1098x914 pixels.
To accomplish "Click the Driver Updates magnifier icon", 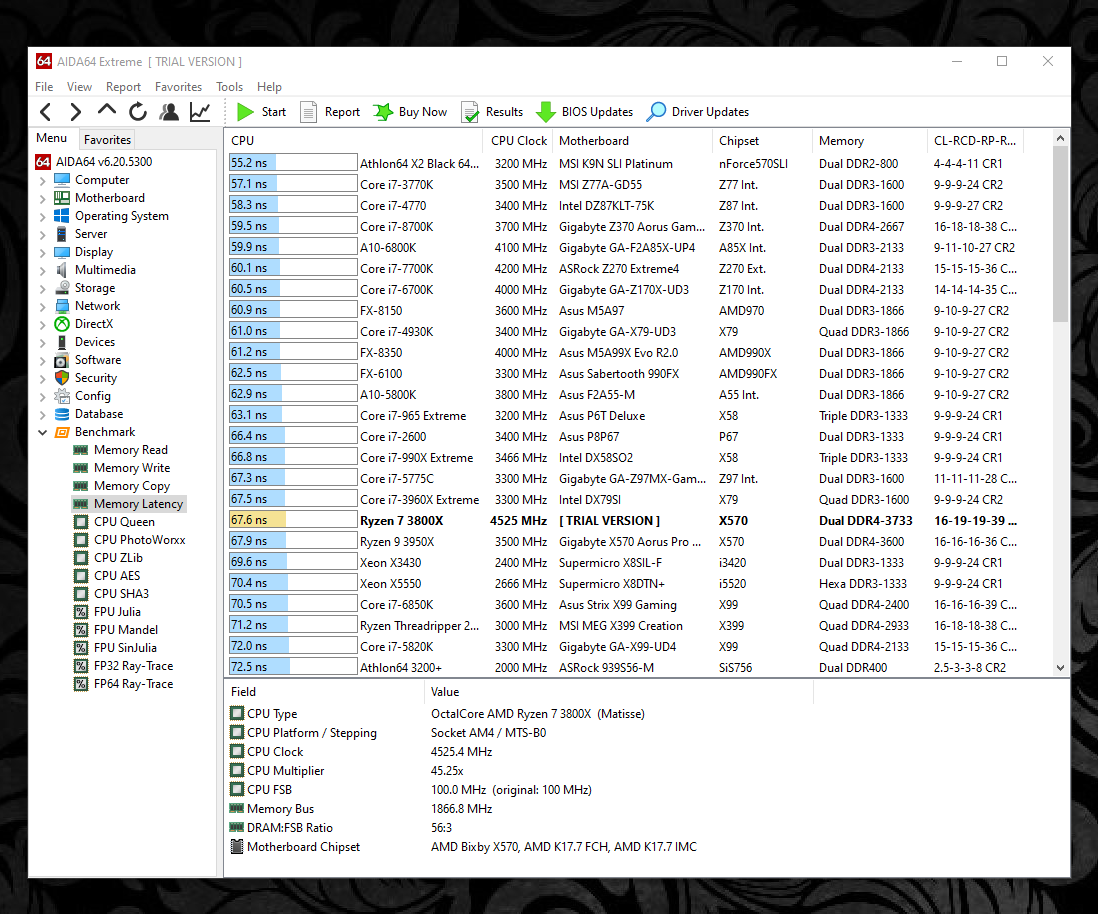I will 656,111.
